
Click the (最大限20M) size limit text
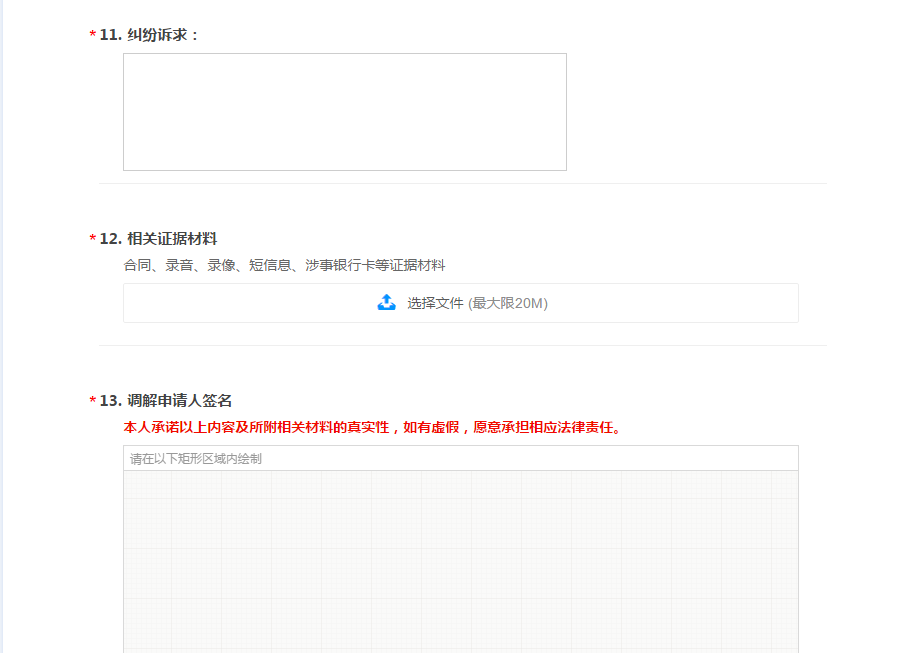pyautogui.click(x=508, y=303)
